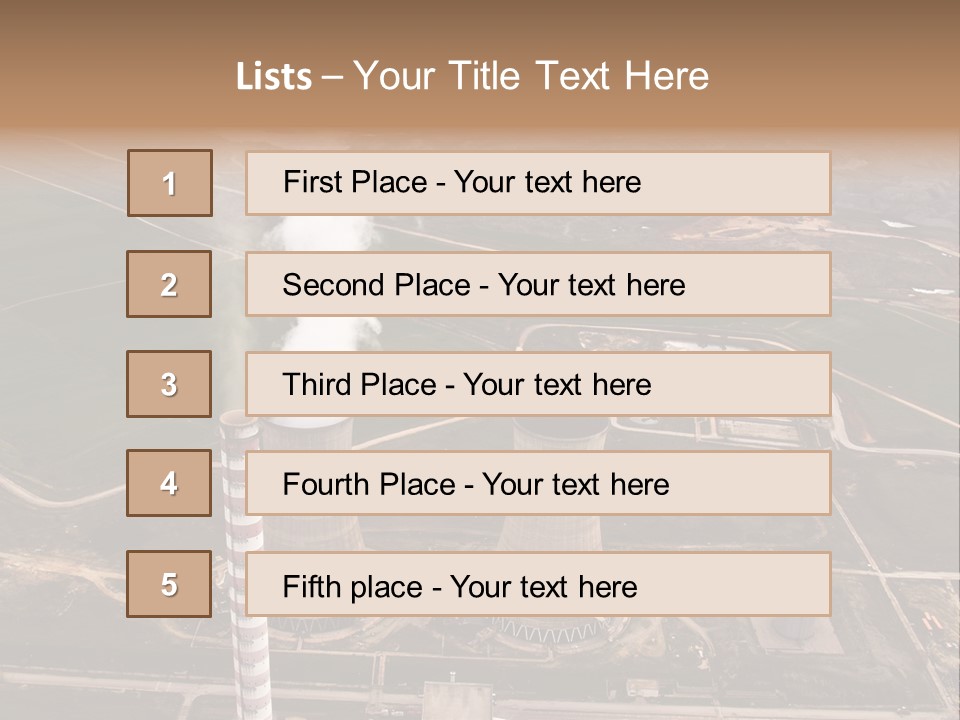
Task: Click the number 1 box
Action: point(170,183)
